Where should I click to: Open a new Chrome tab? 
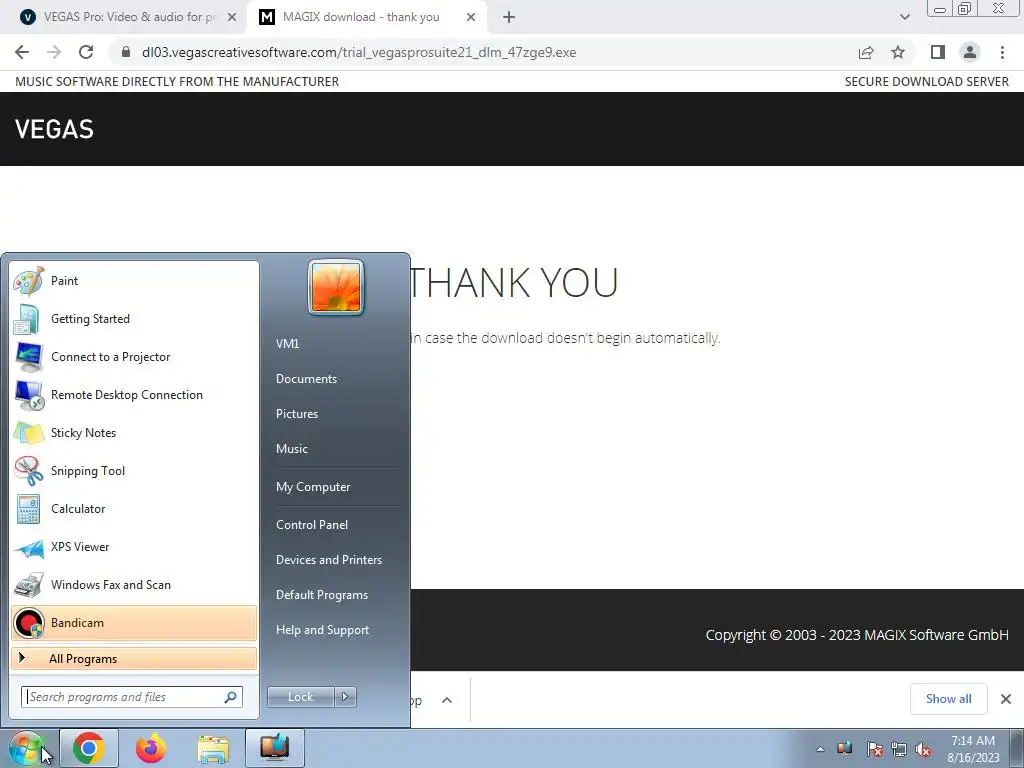click(509, 17)
